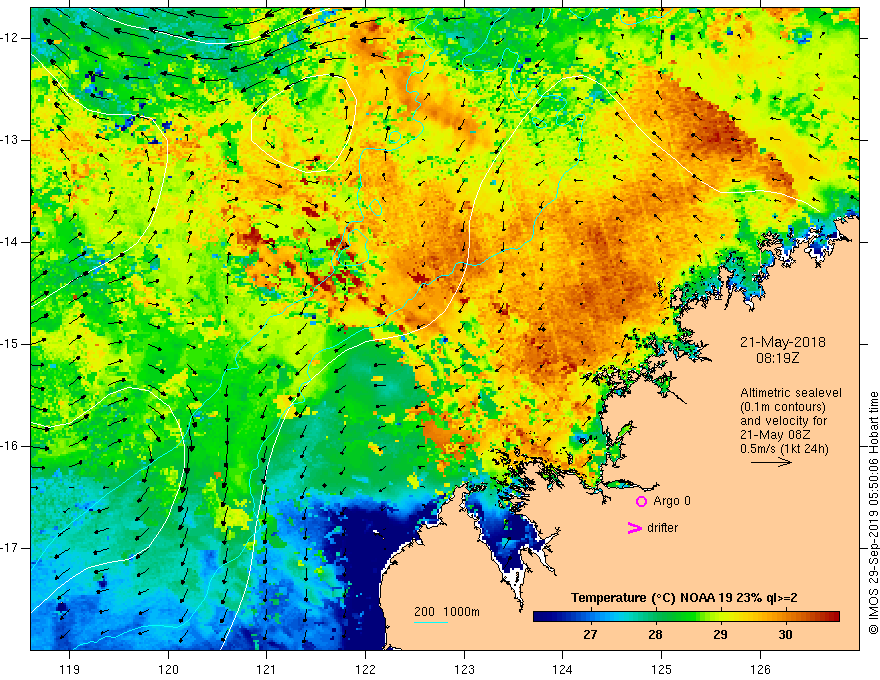Click the 123 longitude axis label
Screen dimensions: 880x680
point(464,669)
